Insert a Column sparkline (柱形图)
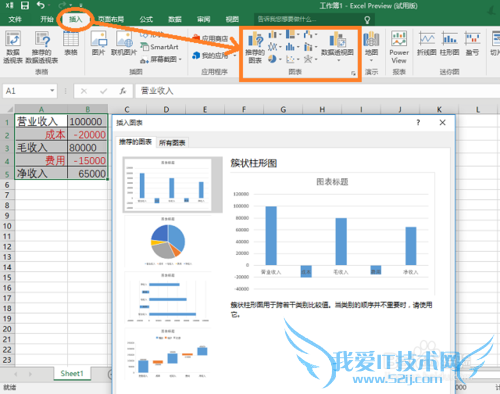This screenshot has width=500, height=394. click(x=450, y=44)
